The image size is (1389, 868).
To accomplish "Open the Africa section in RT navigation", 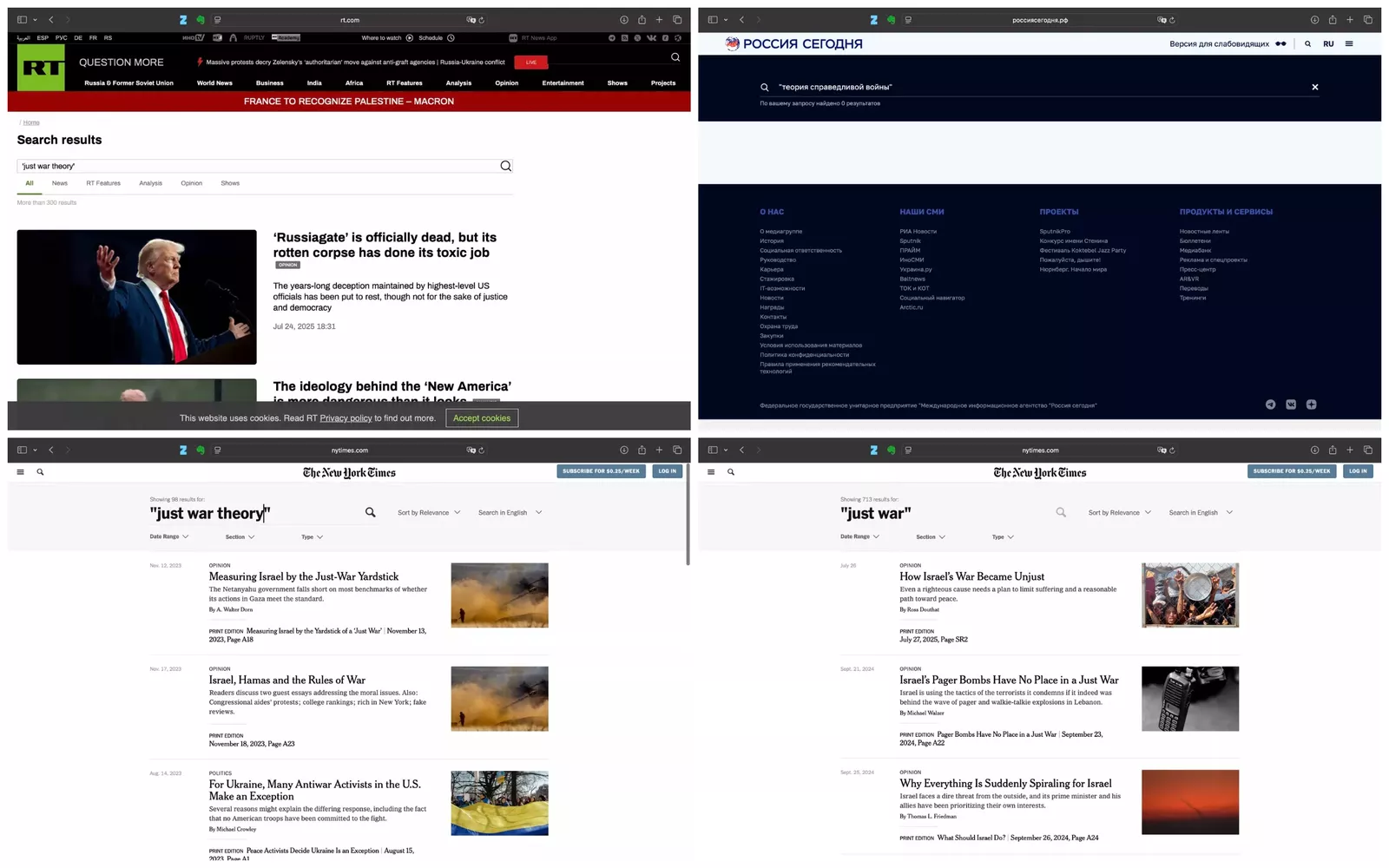I will pyautogui.click(x=354, y=83).
